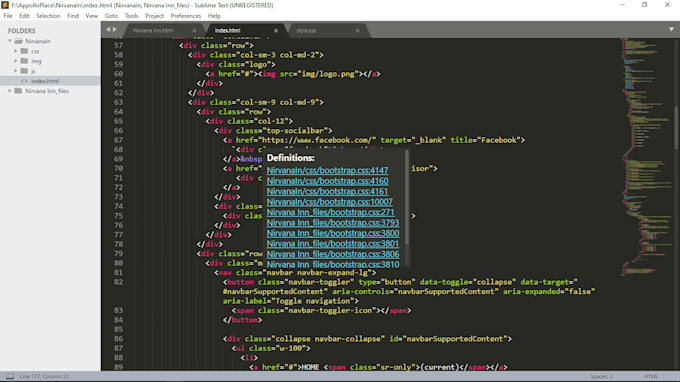Expand the js folder
This screenshot has width=680, height=382.
tap(16, 71)
